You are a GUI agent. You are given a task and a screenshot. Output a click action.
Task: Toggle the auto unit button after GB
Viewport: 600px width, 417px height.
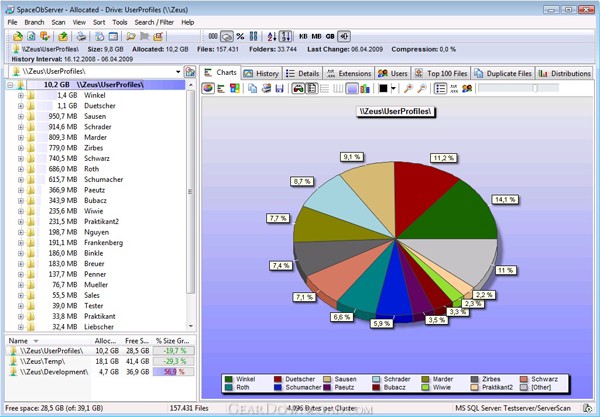click(344, 37)
